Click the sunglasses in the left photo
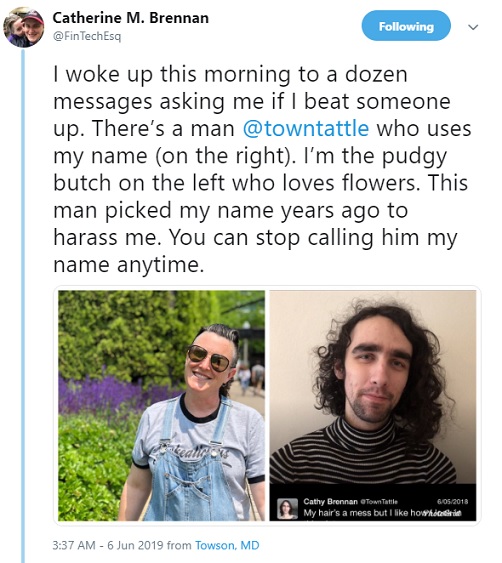 pos(209,357)
